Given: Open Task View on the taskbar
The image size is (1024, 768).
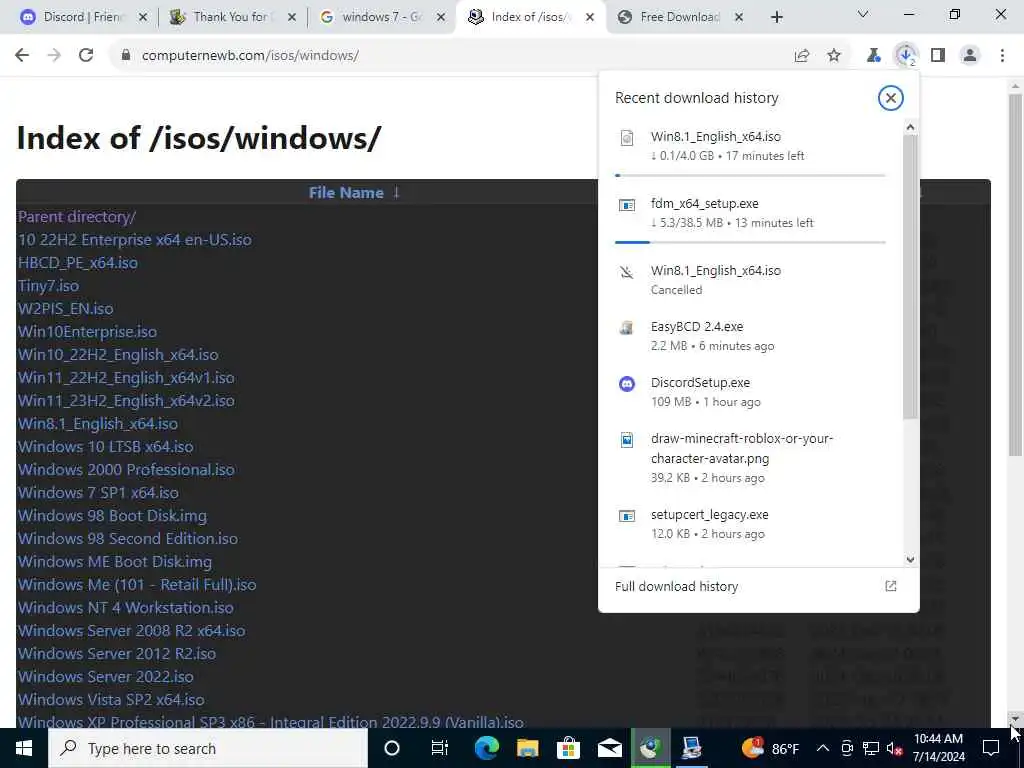Looking at the screenshot, I should [440, 748].
